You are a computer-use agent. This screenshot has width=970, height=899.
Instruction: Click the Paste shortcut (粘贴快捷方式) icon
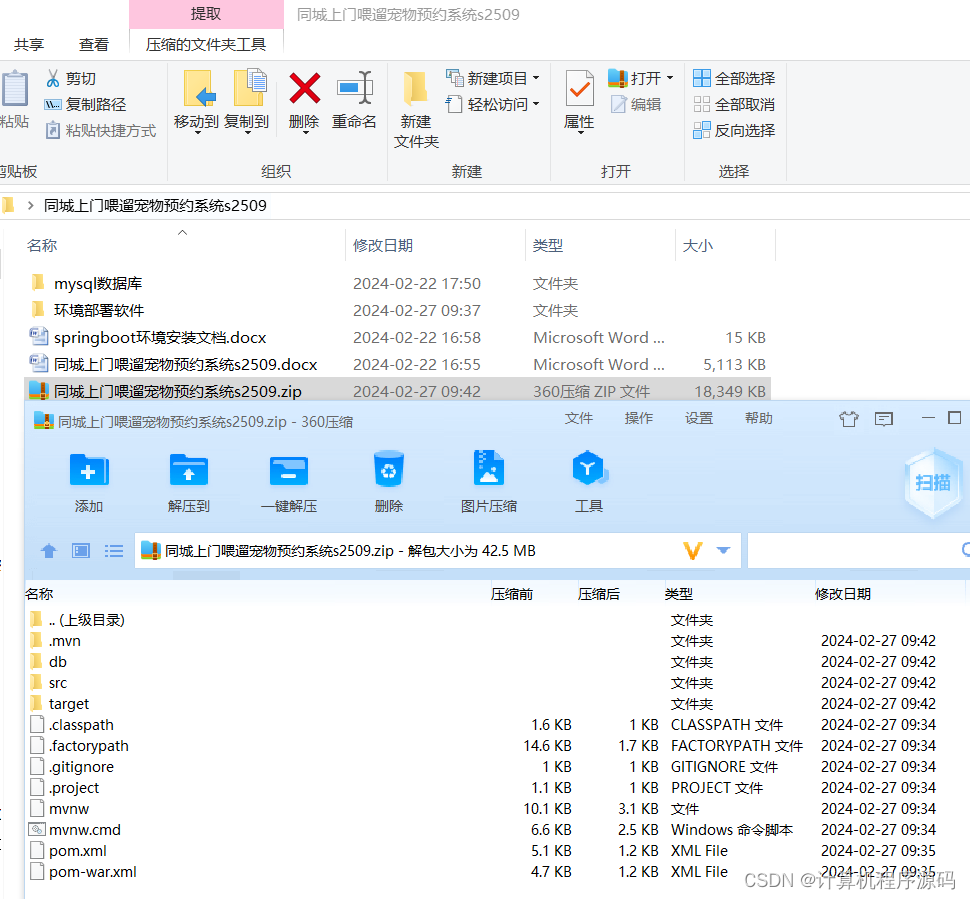[x=53, y=131]
